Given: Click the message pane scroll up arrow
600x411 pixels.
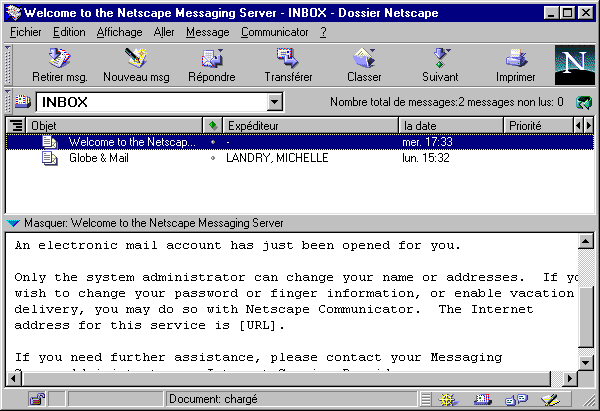Looking at the screenshot, I should pos(586,241).
